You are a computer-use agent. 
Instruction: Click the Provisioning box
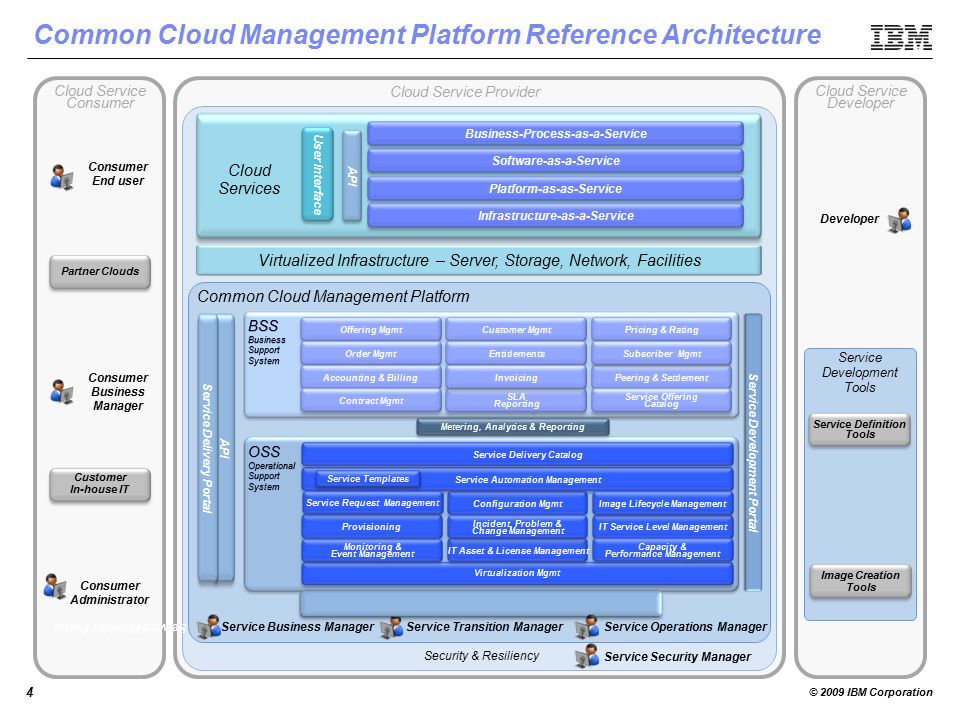click(372, 527)
